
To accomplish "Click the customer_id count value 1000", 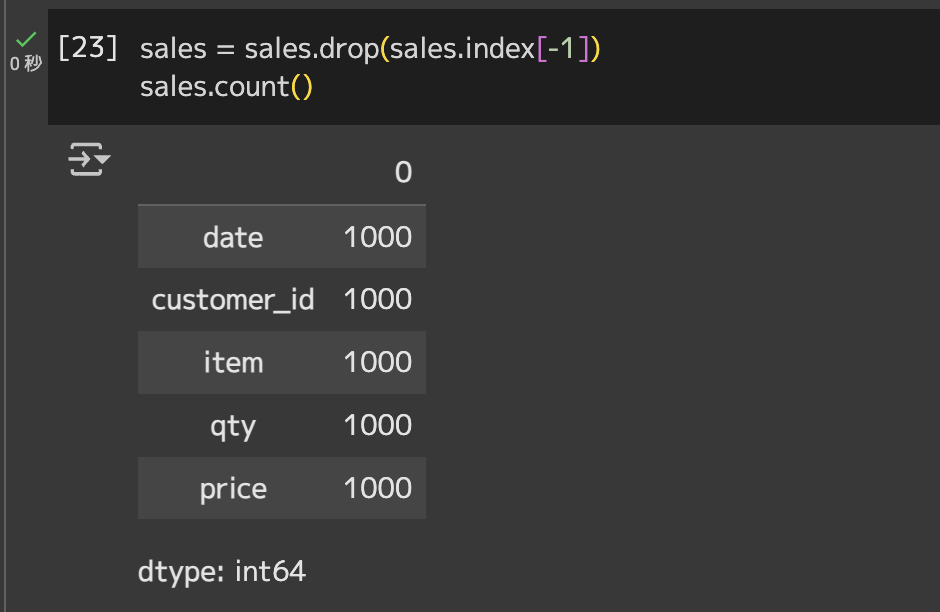I will (378, 299).
